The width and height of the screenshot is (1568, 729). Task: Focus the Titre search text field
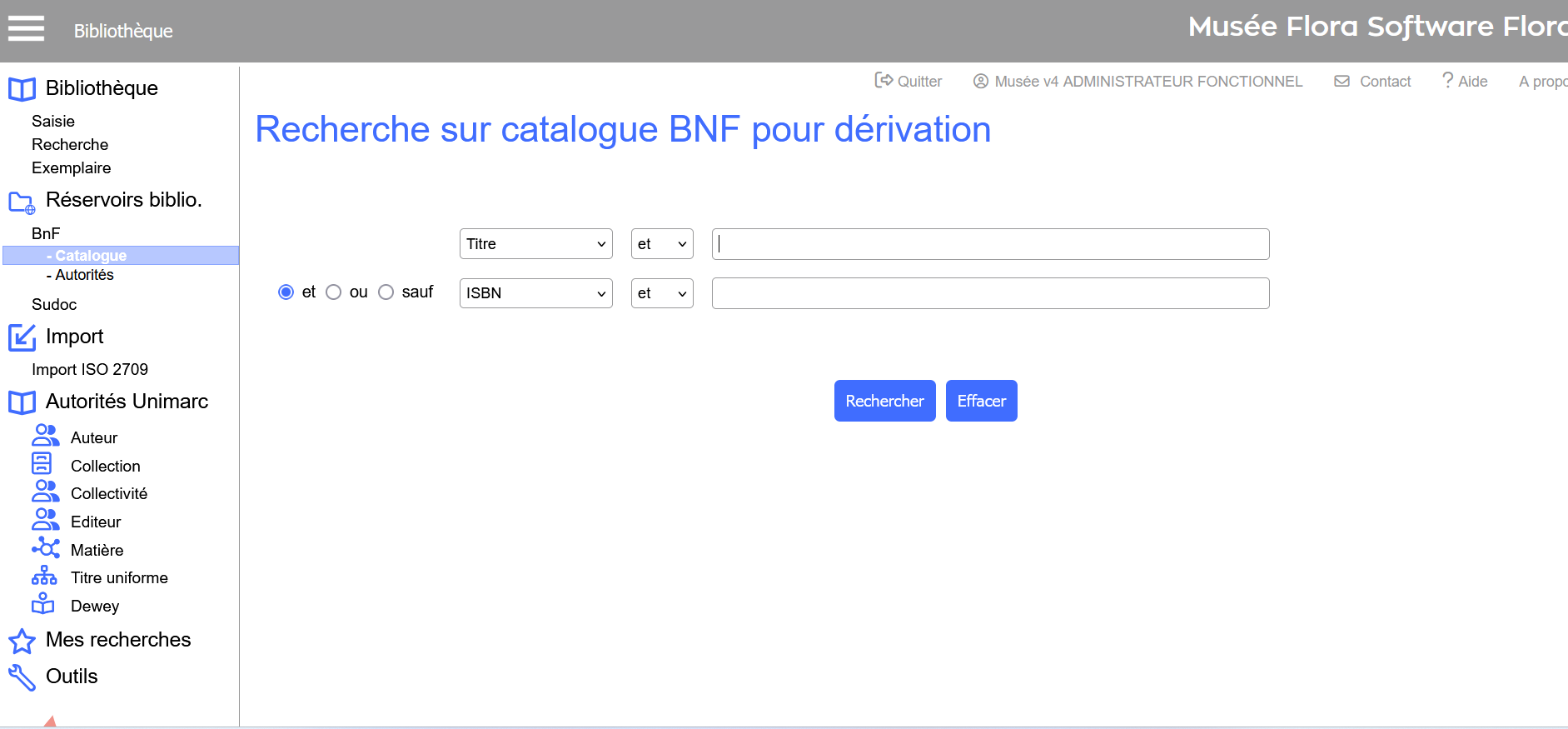coord(991,244)
